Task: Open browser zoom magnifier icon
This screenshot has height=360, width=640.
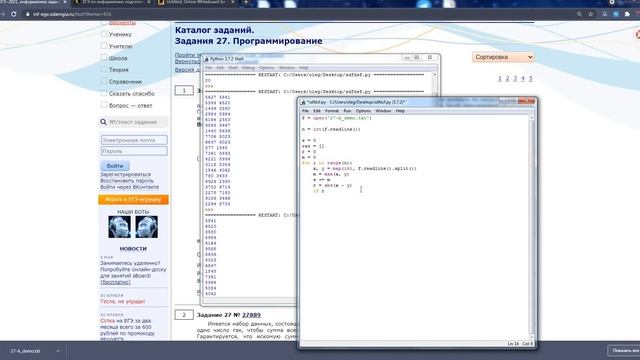Action: (x=579, y=14)
